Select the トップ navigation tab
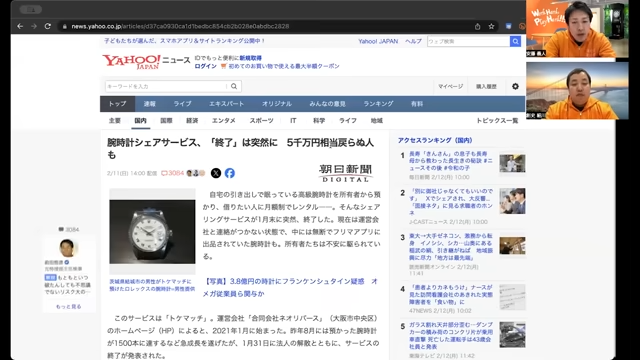This screenshot has width=640, height=360. click(118, 104)
